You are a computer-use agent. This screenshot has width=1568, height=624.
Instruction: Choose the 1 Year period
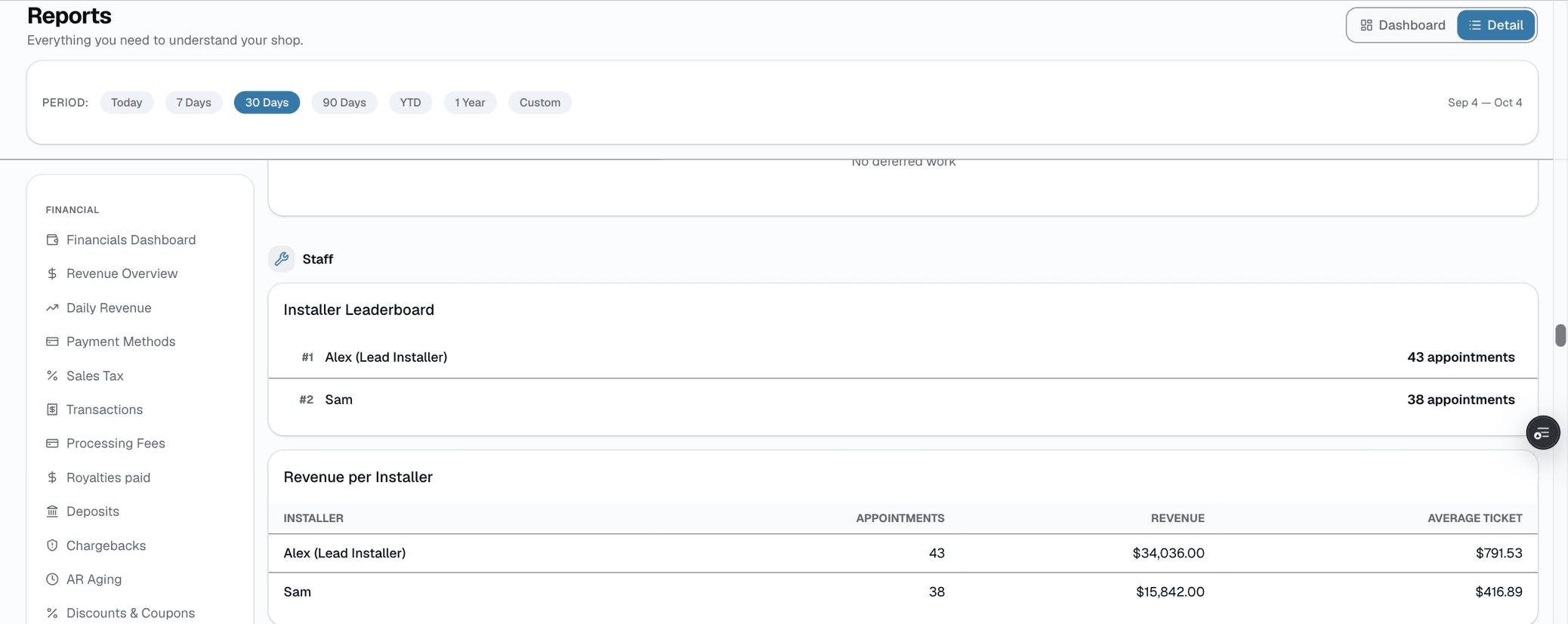click(470, 102)
